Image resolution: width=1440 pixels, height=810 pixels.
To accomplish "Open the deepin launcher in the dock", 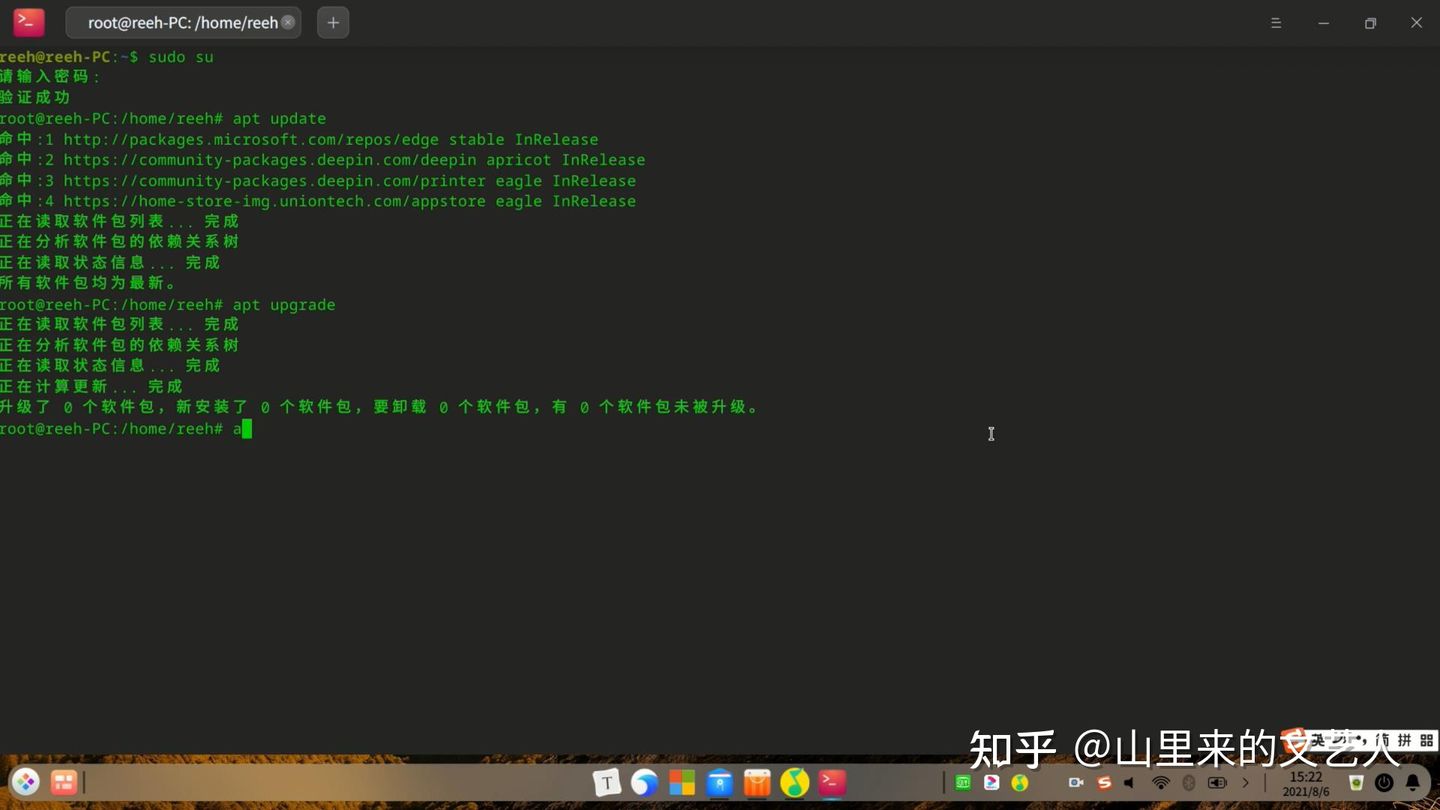I will pos(26,782).
